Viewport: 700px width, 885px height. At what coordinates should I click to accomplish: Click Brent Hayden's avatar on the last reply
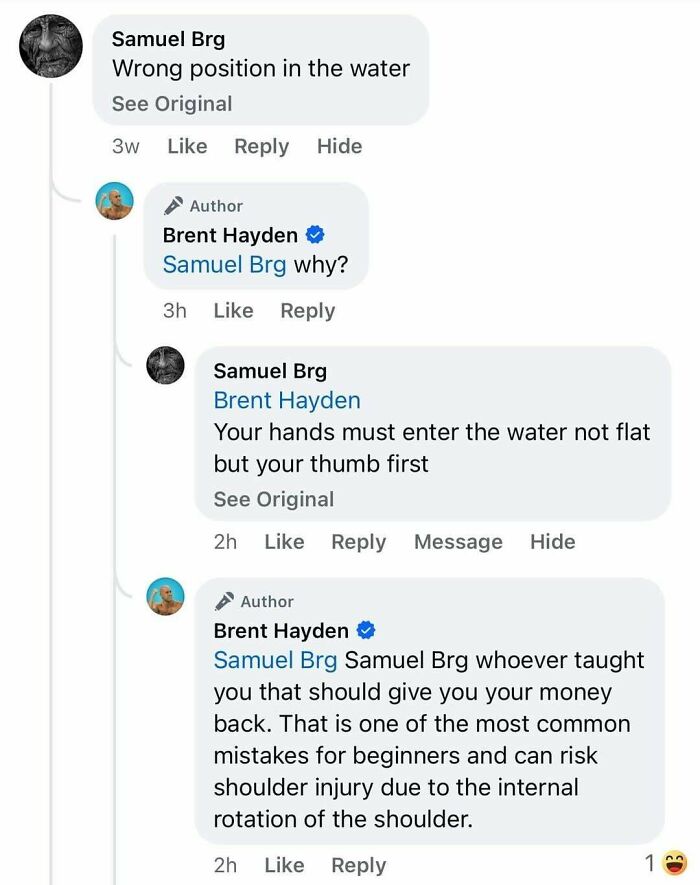click(x=166, y=597)
